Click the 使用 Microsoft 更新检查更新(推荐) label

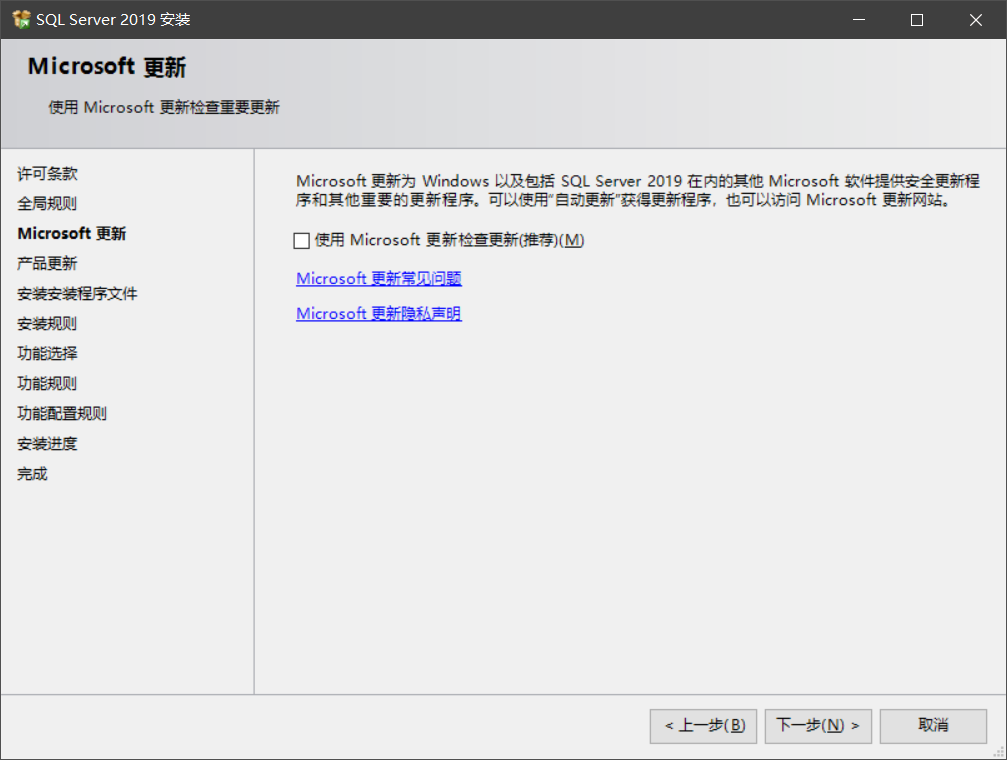click(449, 240)
